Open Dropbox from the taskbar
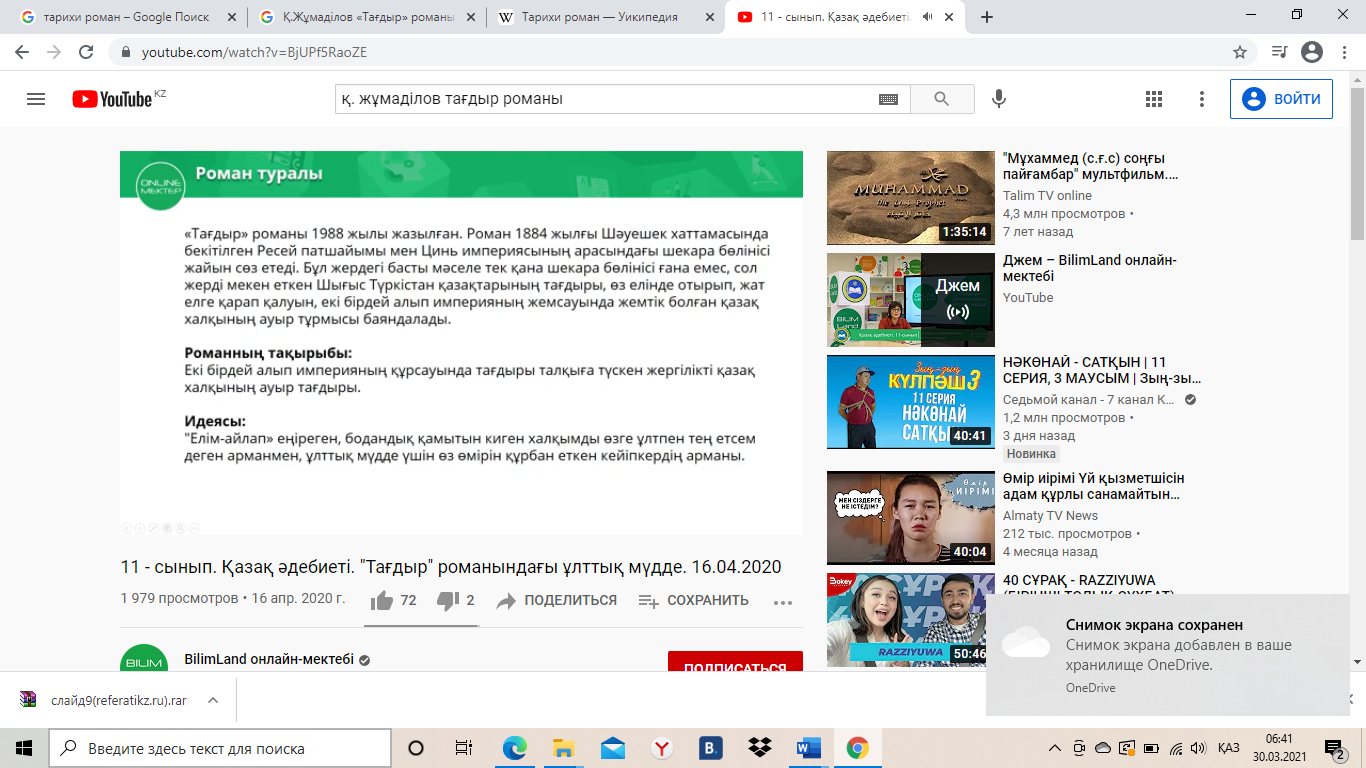 click(x=759, y=748)
